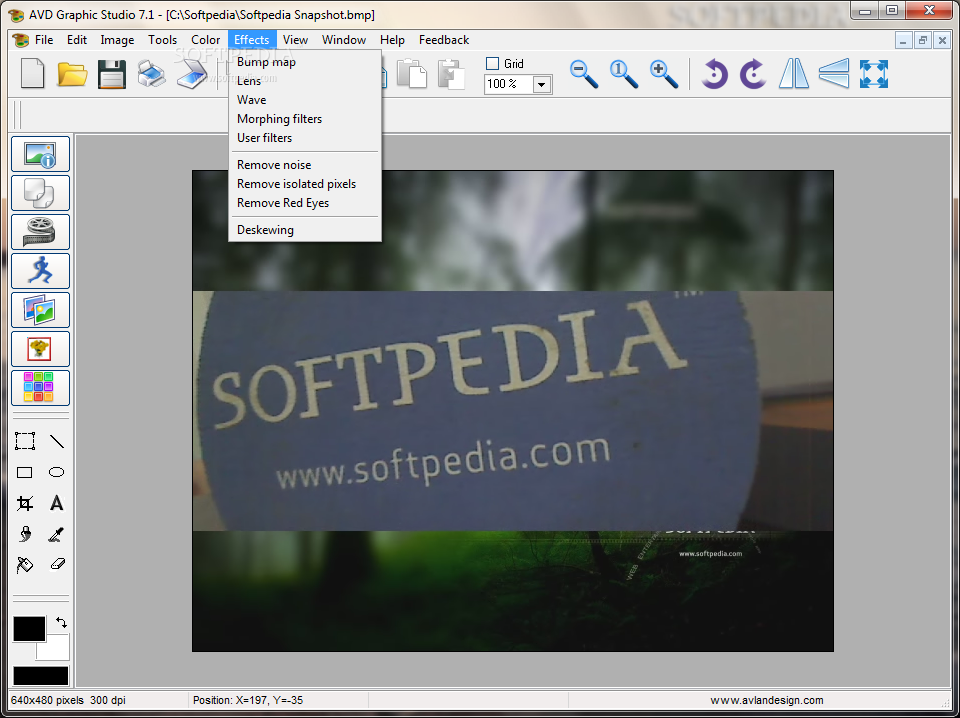
Task: Click www.avlandesign.com in status bar
Action: [x=767, y=700]
